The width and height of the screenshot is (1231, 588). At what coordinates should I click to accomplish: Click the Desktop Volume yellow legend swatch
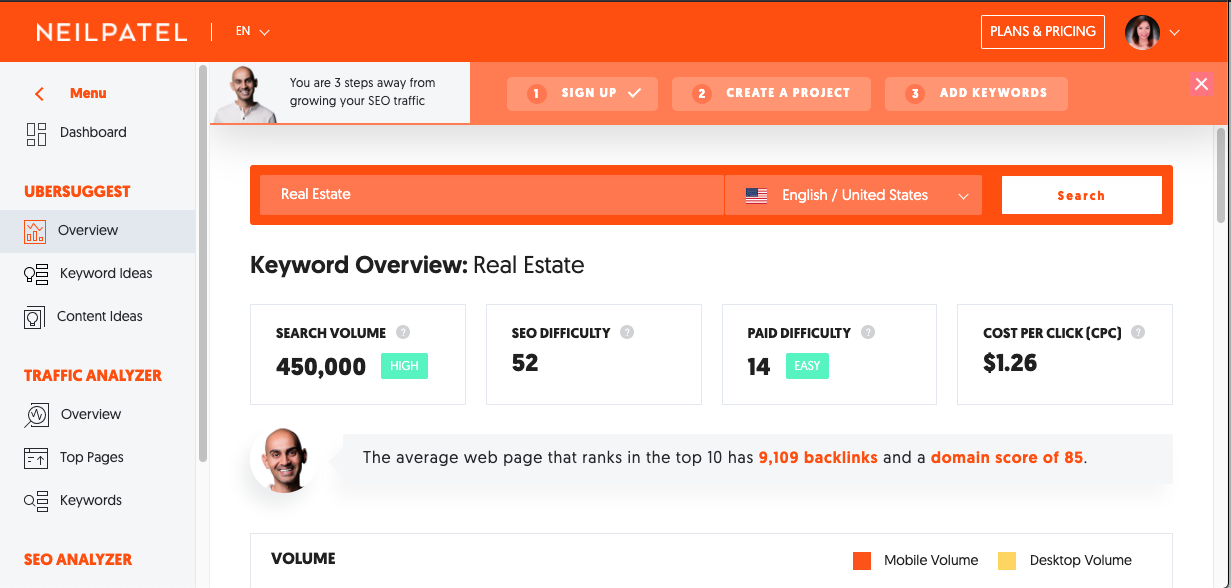[1007, 561]
